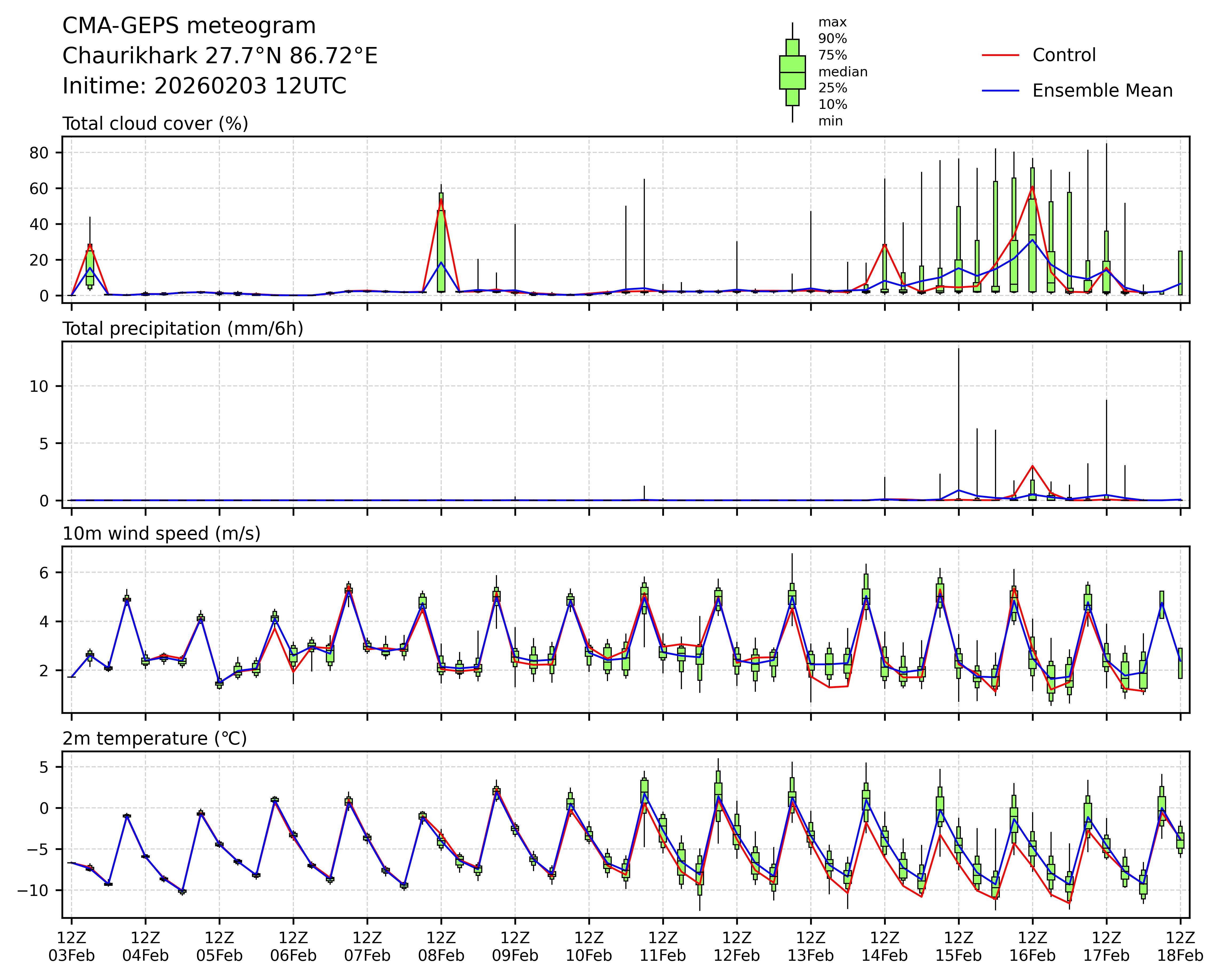Click the 2m temperature panel title
The height and width of the screenshot is (980, 1220).
point(154,738)
